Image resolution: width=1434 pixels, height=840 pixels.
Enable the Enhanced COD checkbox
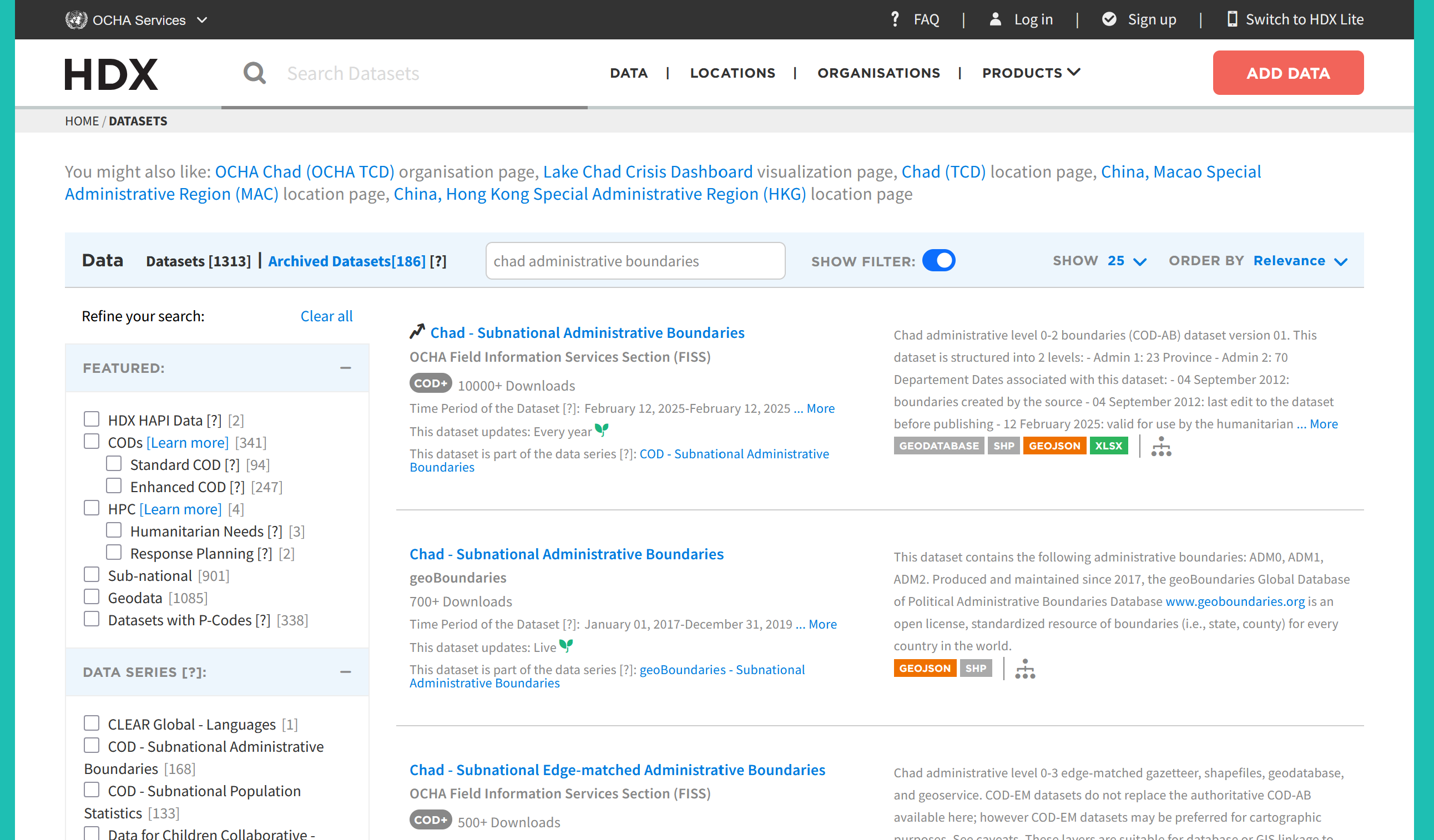click(114, 486)
